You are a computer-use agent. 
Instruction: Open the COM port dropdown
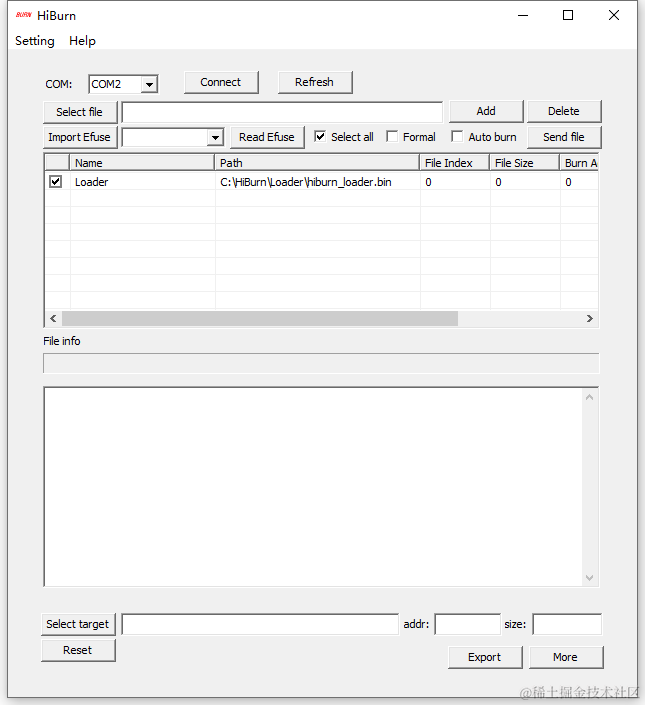[149, 84]
